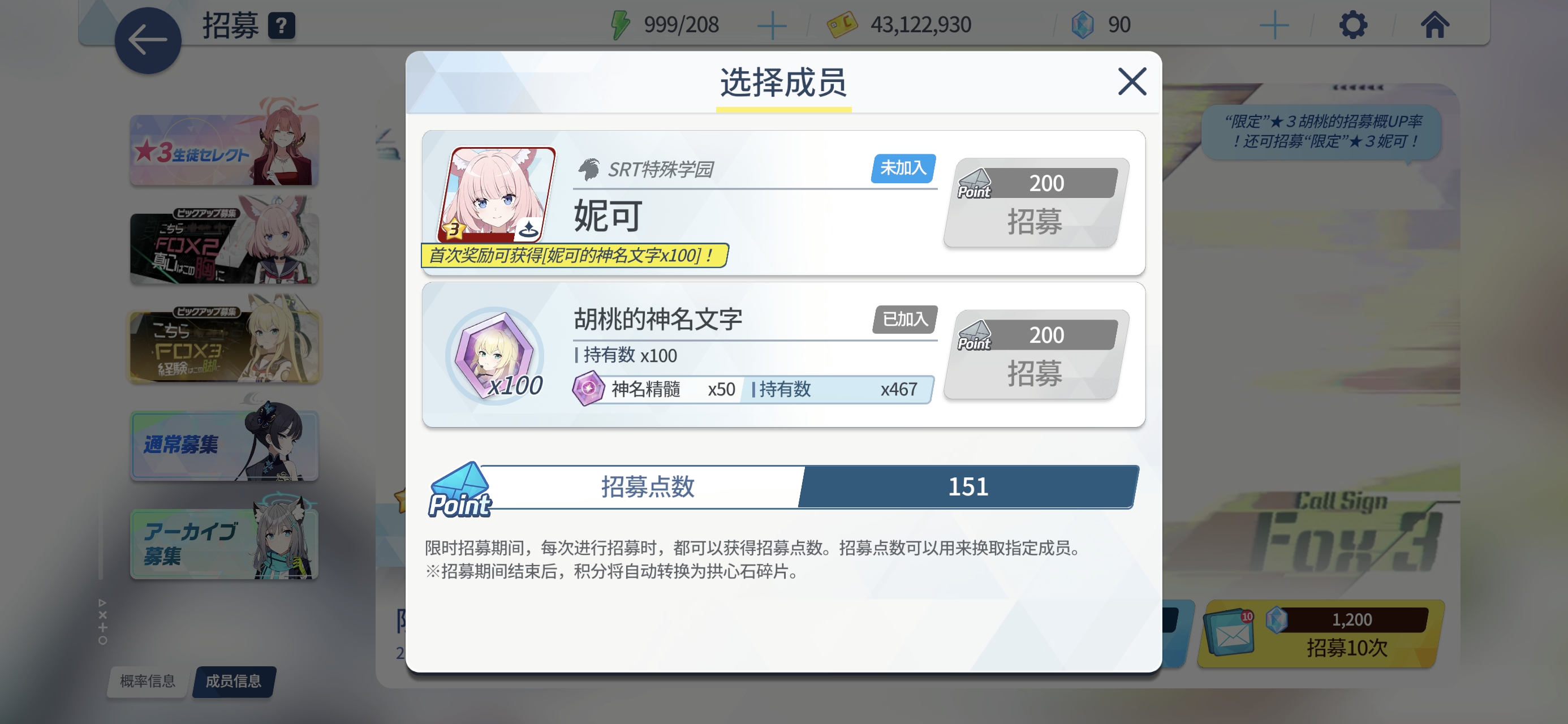
Task: Add gems with the plus icon
Action: (x=1273, y=25)
